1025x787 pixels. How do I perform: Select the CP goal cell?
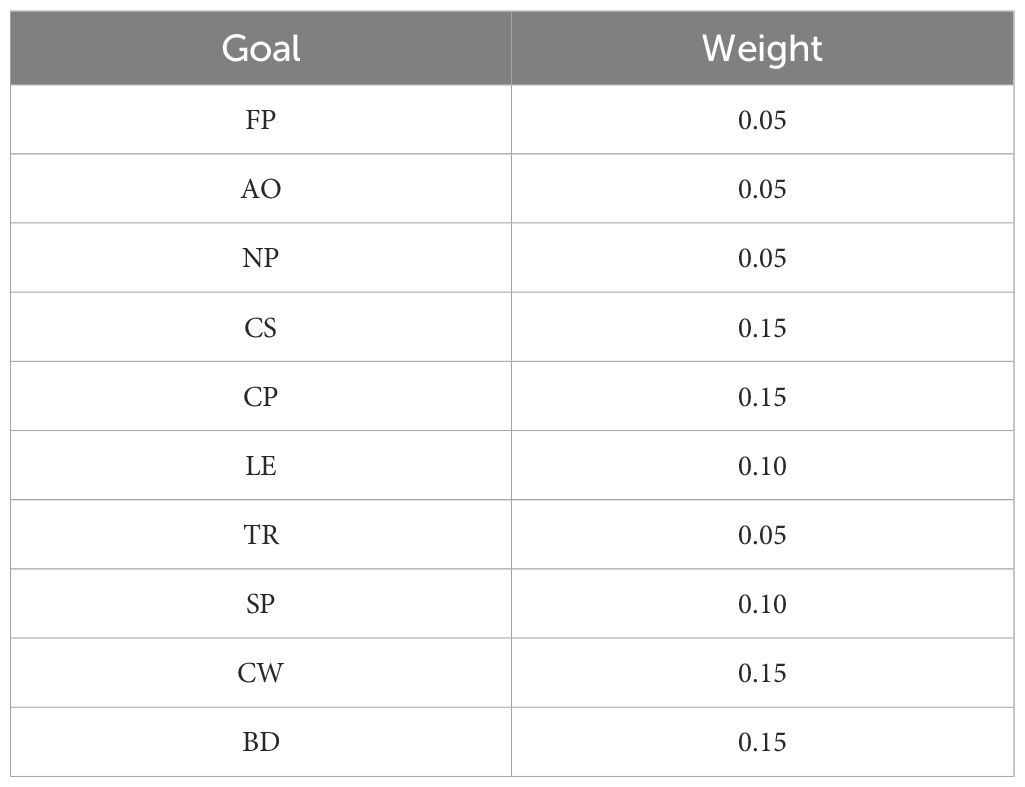(x=261, y=396)
